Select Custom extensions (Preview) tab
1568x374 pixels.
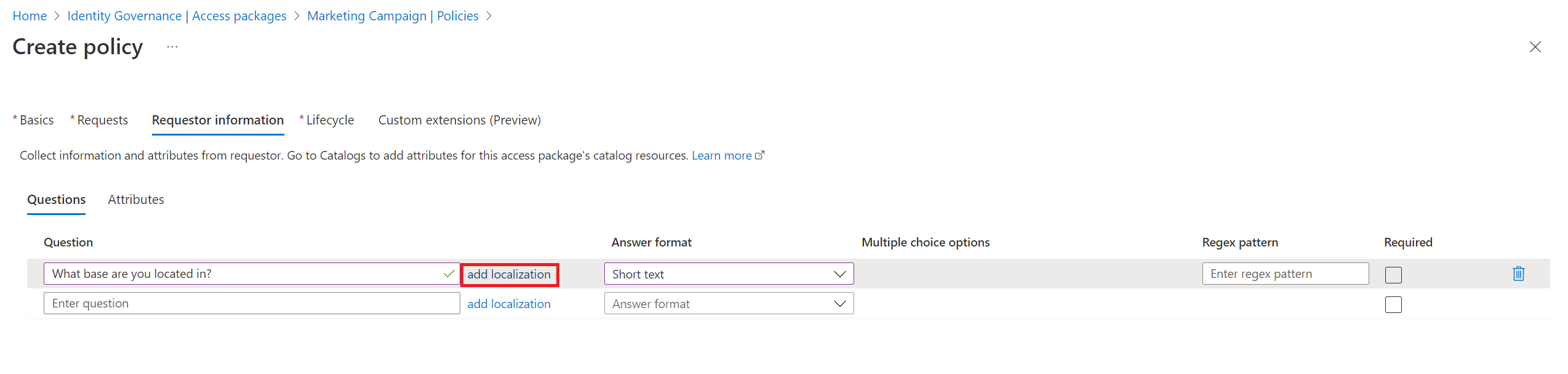point(459,120)
